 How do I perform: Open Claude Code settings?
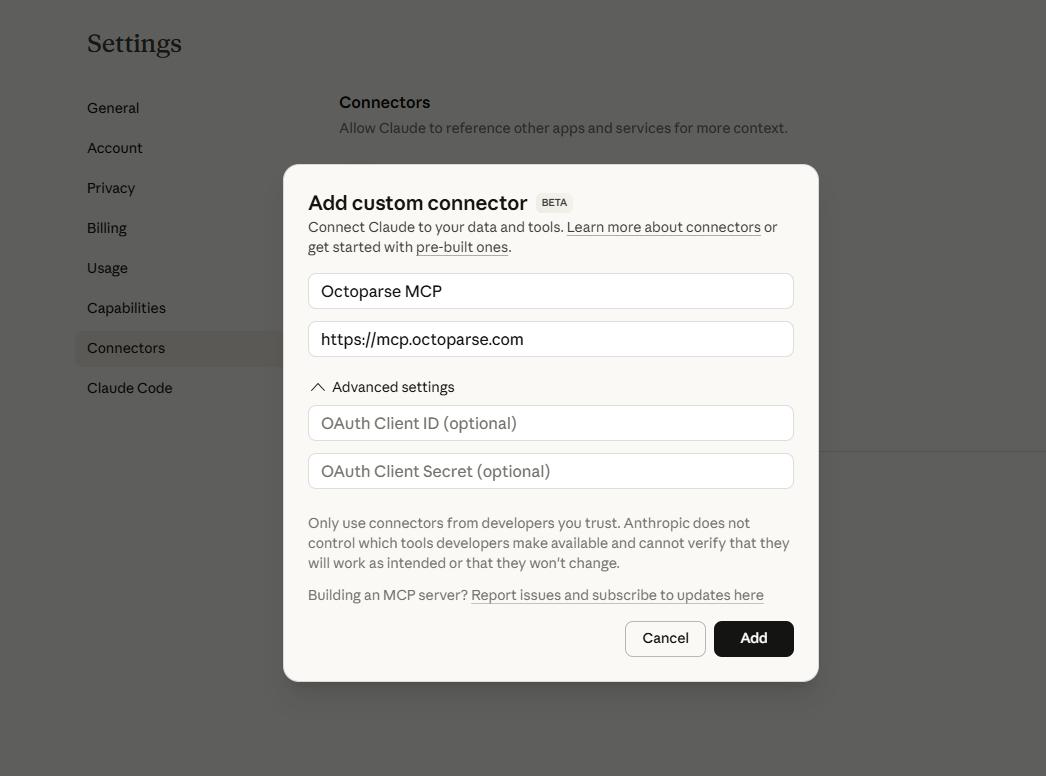pos(130,388)
